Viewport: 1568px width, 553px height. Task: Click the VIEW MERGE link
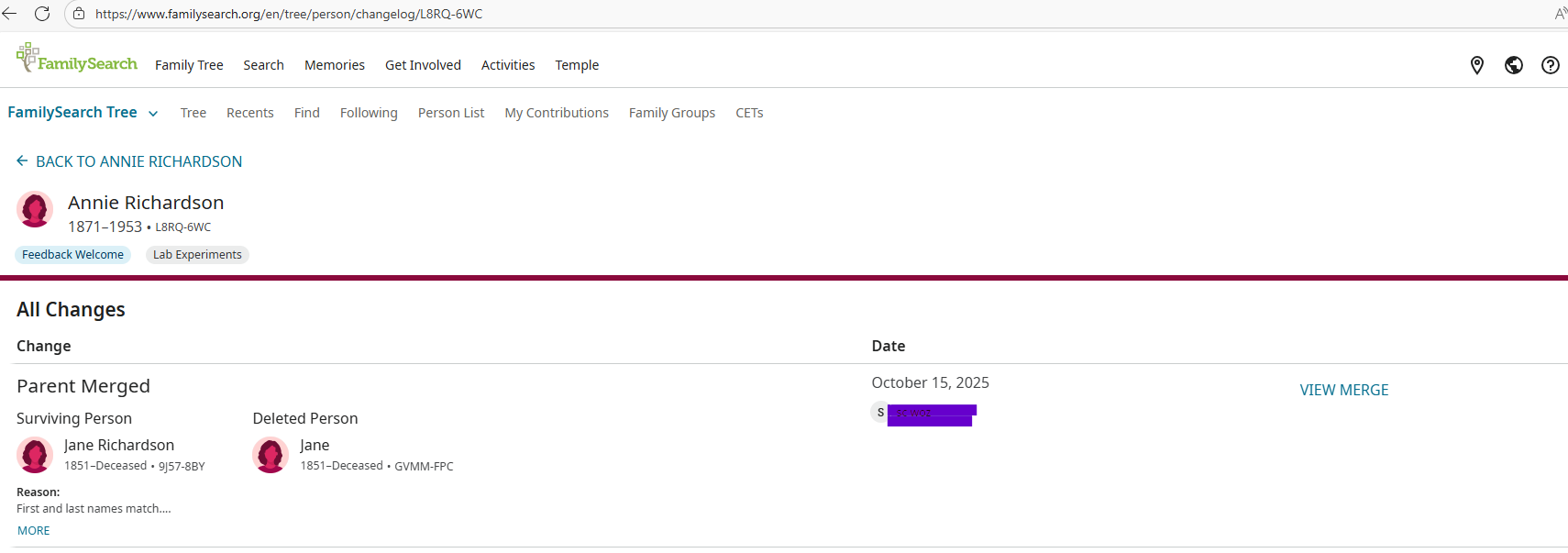point(1343,390)
